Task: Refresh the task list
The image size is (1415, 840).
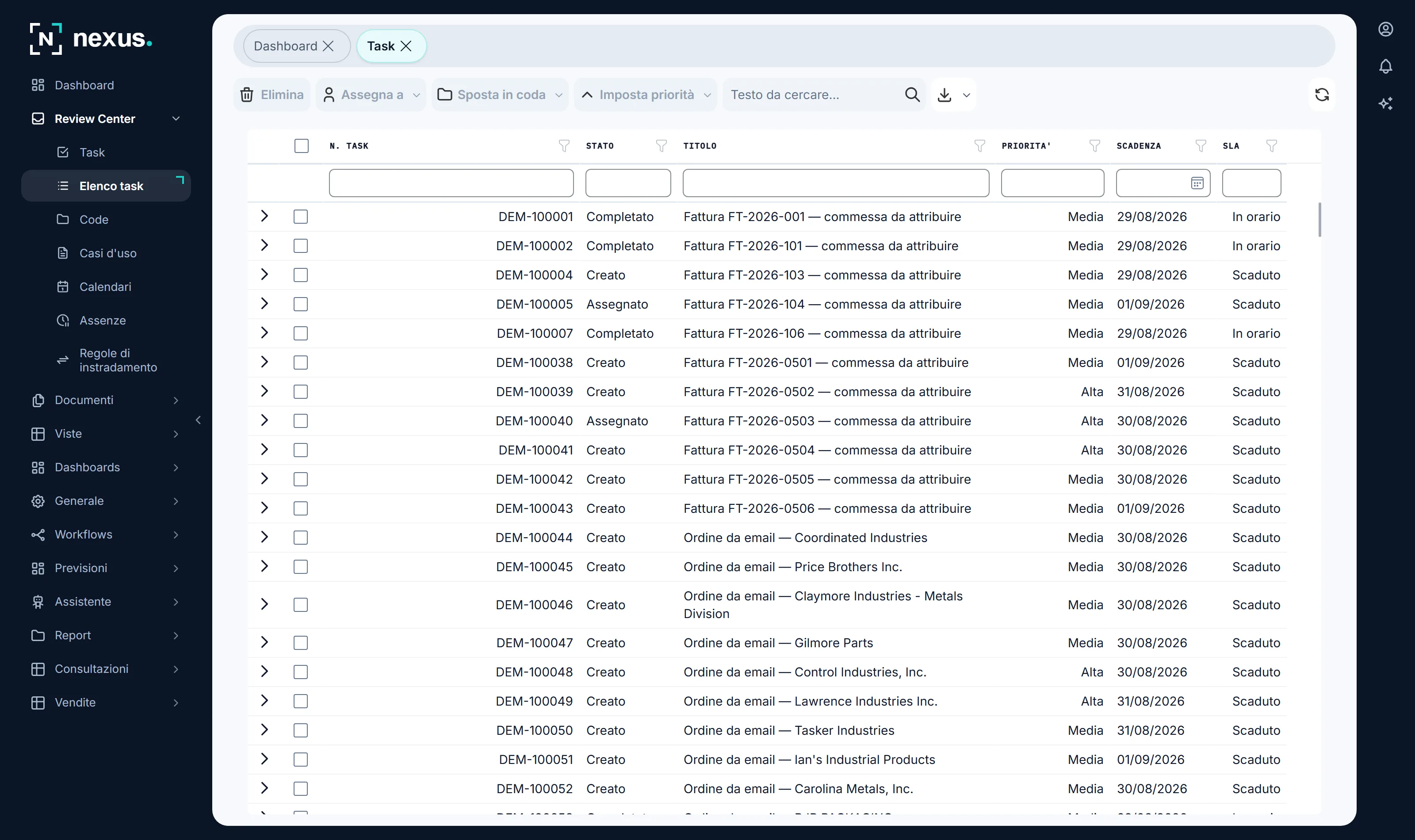Action: coord(1322,95)
